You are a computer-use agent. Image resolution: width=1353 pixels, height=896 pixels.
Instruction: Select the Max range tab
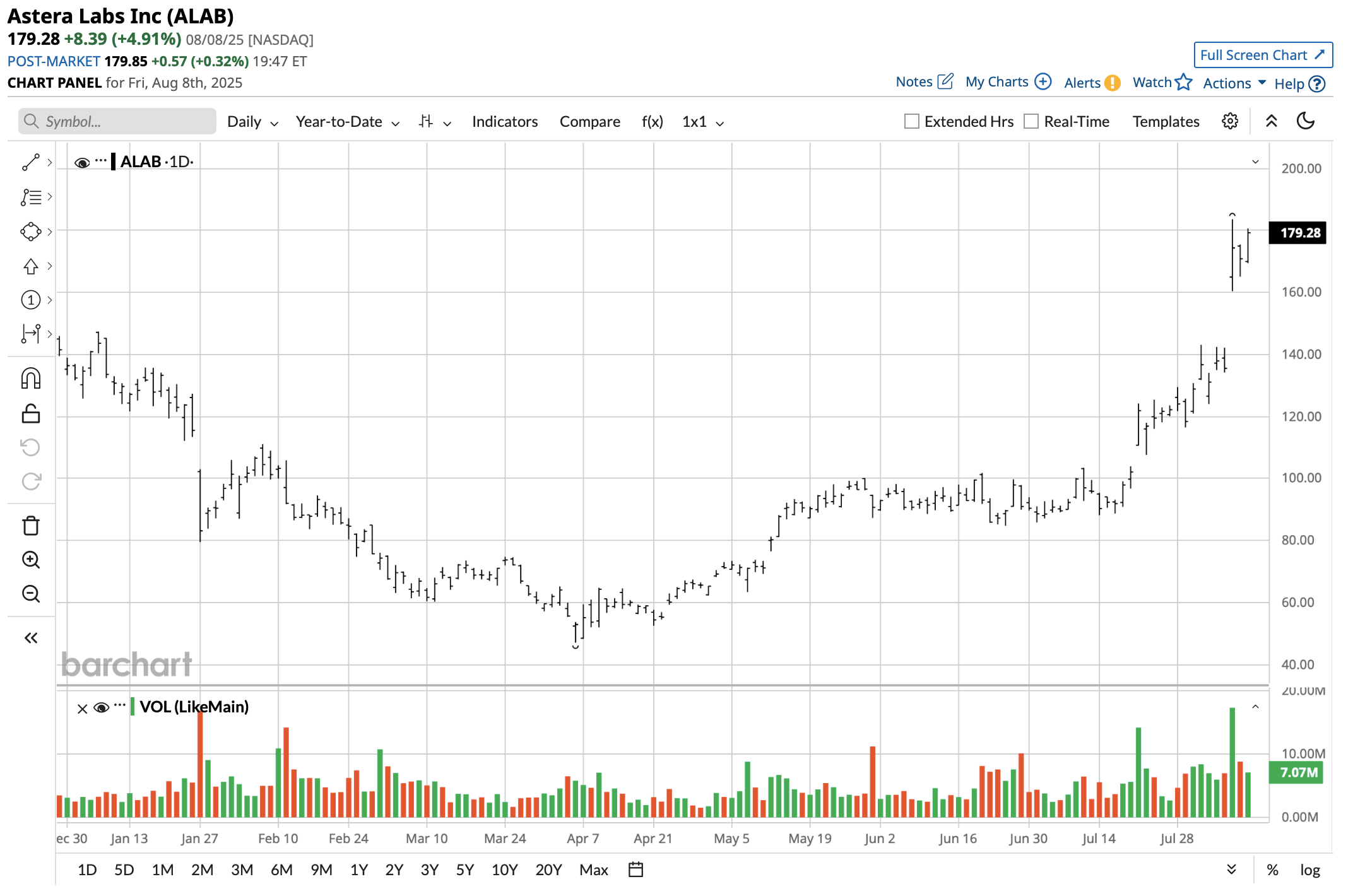(594, 870)
